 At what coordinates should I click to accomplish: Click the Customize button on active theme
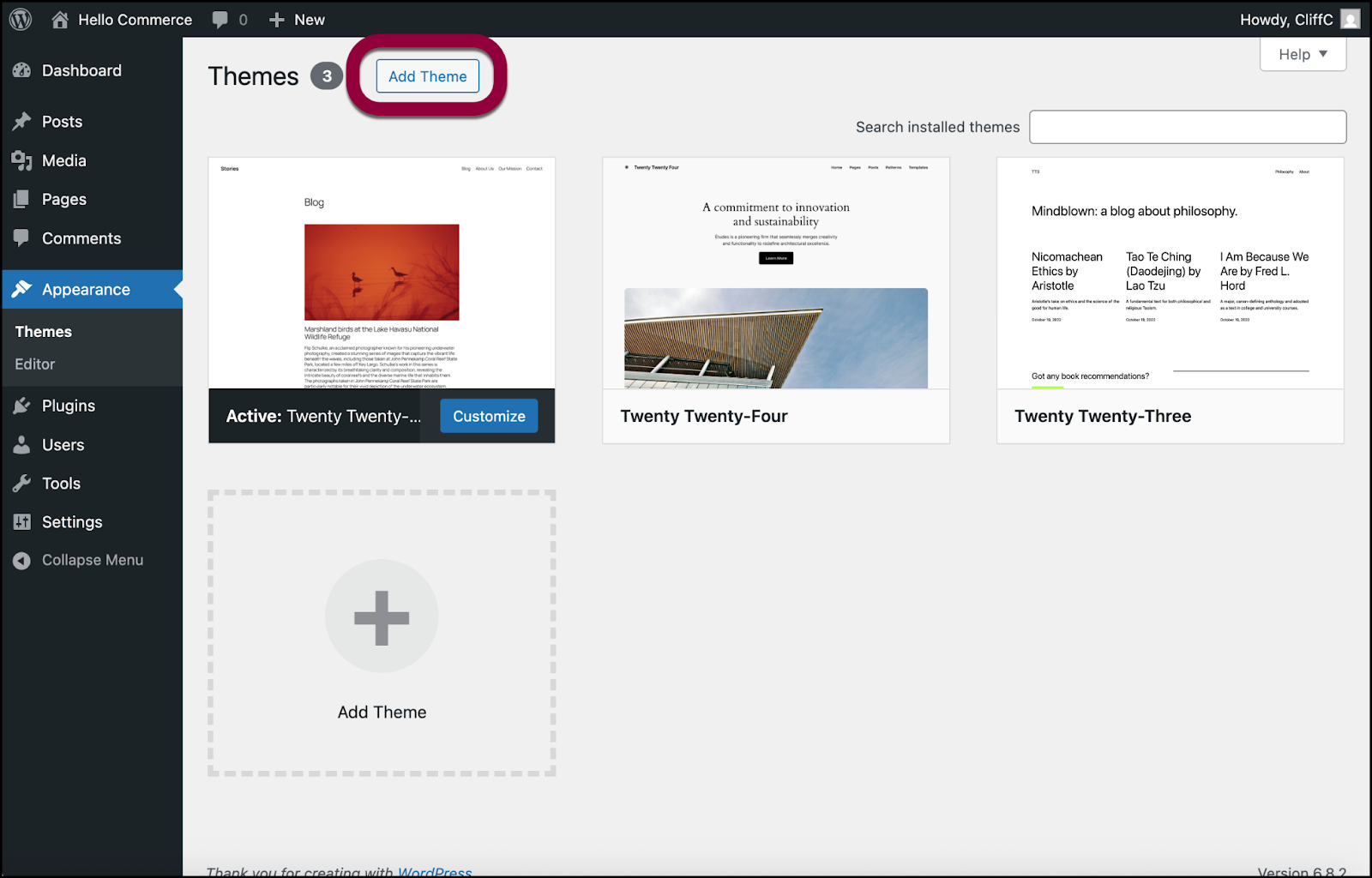click(x=489, y=416)
